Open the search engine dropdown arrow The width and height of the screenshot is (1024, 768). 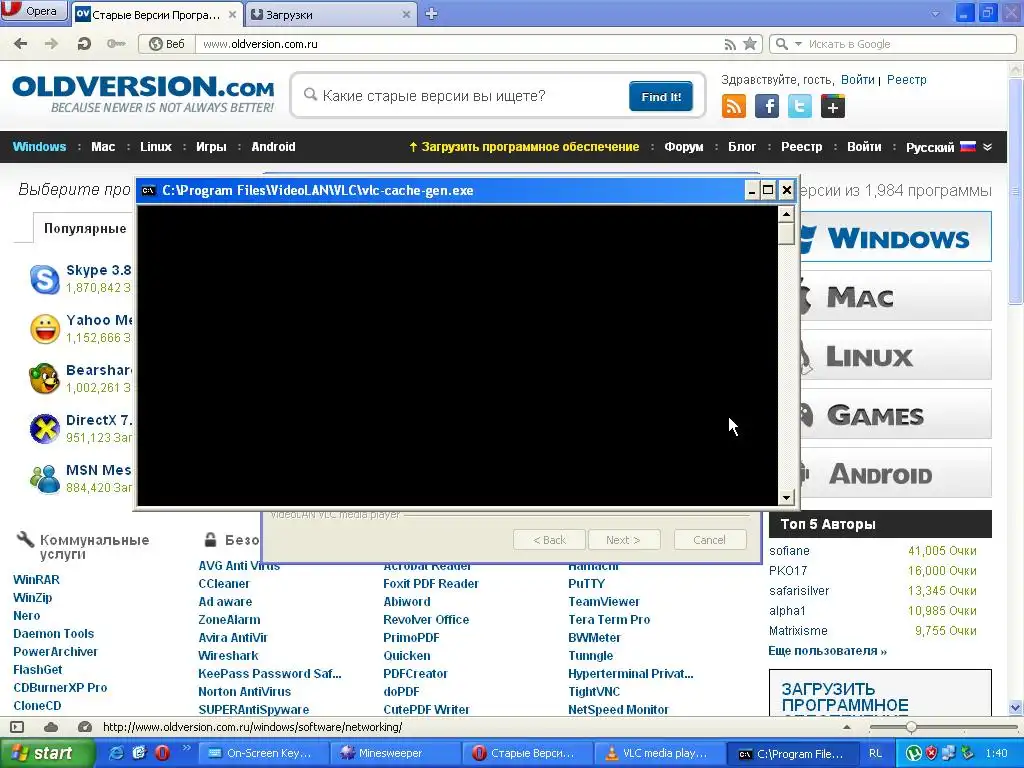pyautogui.click(x=797, y=44)
